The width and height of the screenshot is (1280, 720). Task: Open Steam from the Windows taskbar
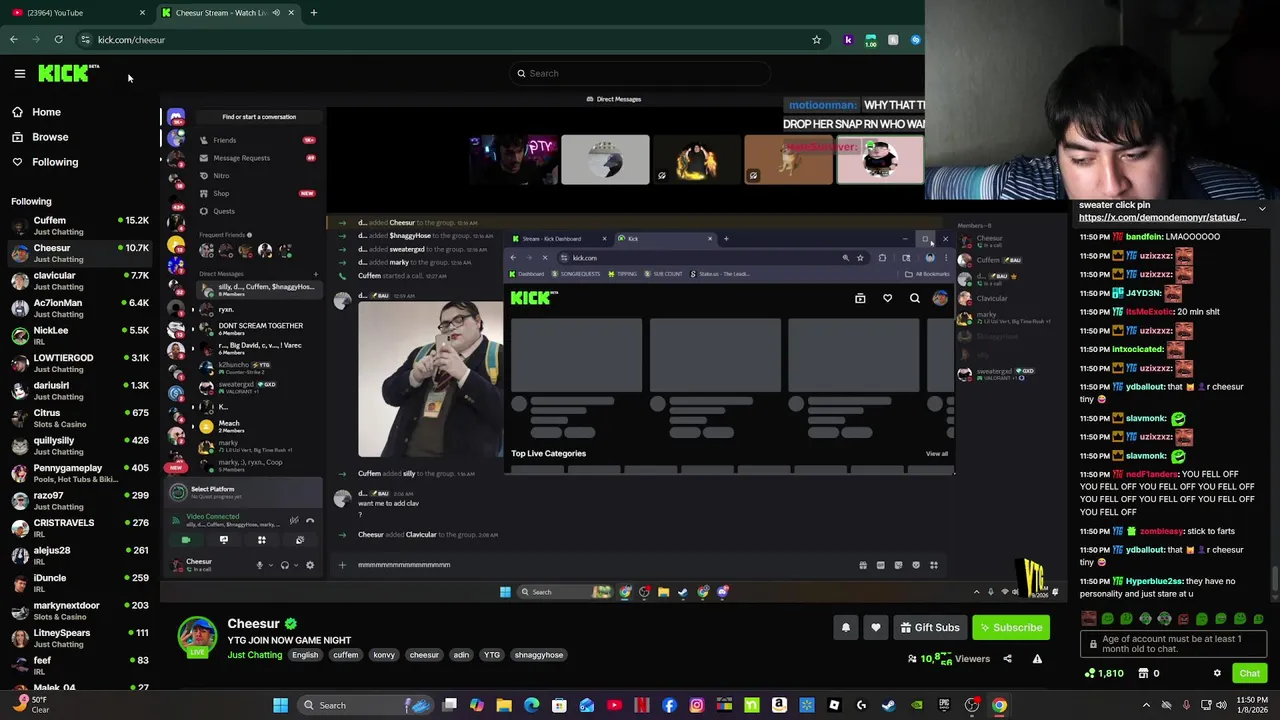(x=889, y=705)
